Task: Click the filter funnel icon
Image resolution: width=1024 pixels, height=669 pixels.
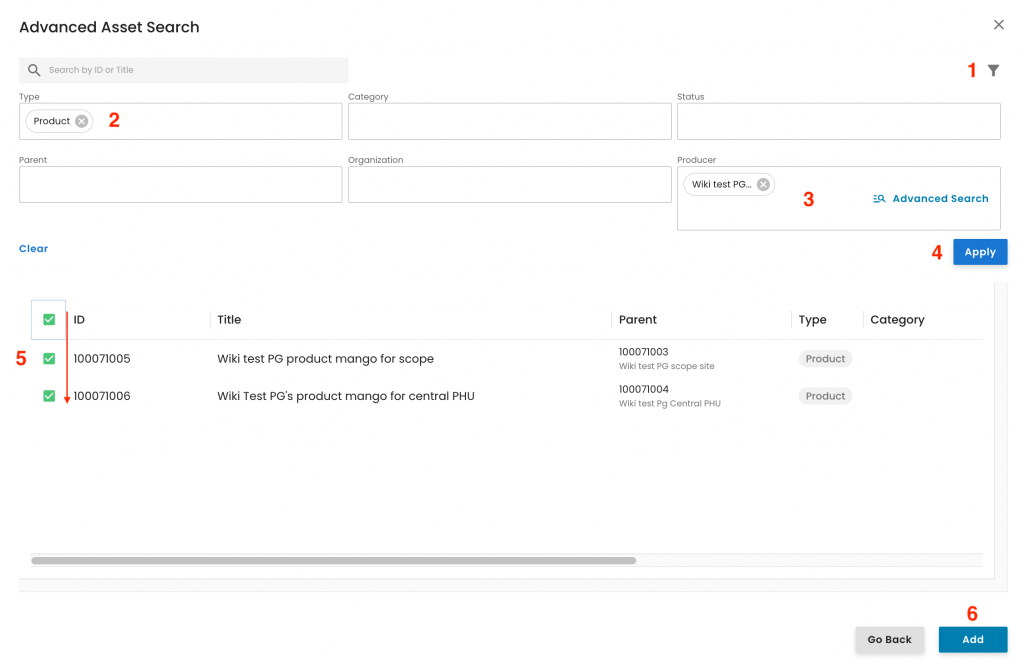Action: 993,70
